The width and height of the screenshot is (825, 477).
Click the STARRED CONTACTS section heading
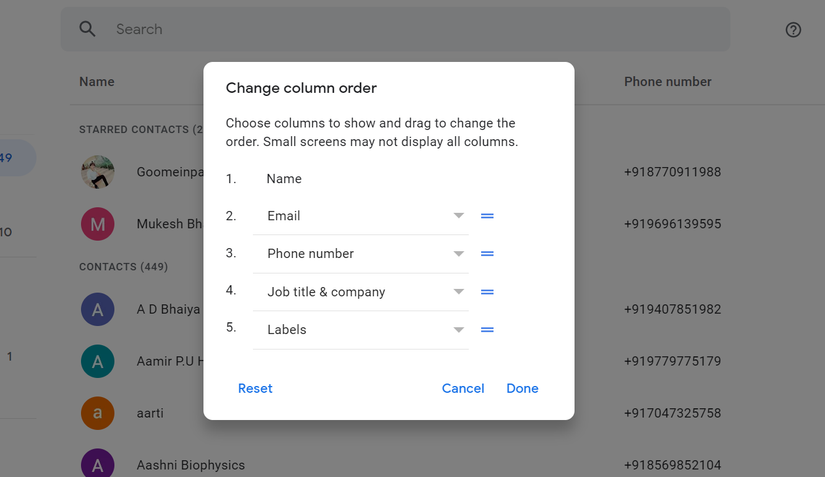tap(141, 129)
